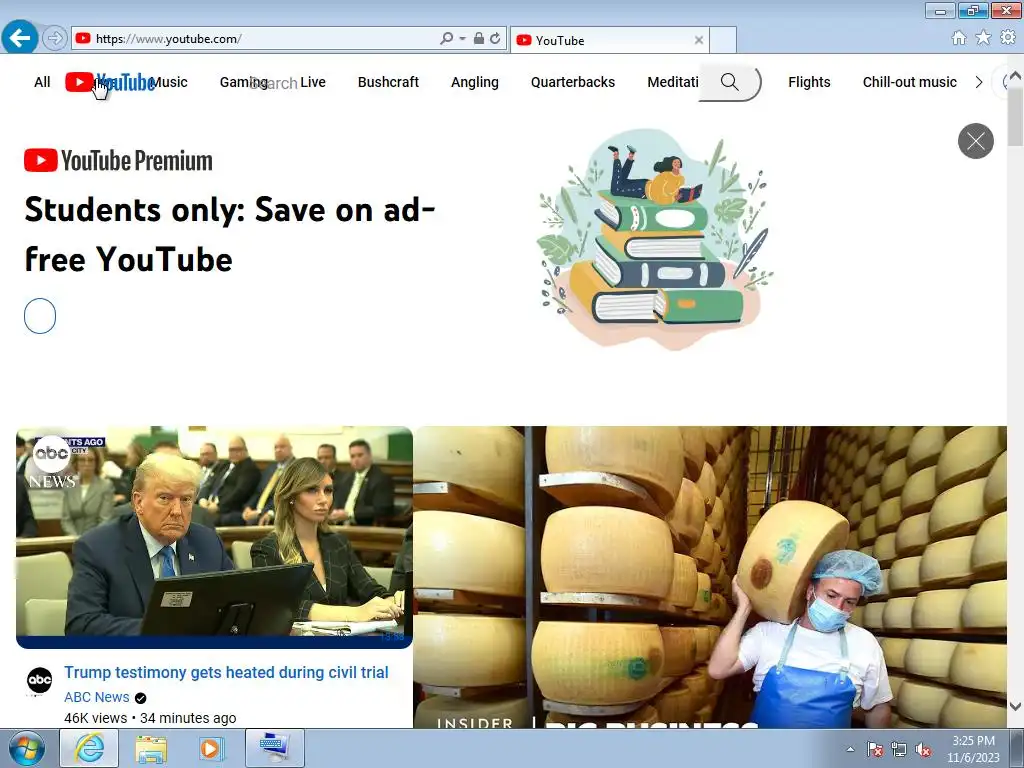Open the Trump testimony video thumbnail
The width and height of the screenshot is (1024, 768).
click(214, 537)
